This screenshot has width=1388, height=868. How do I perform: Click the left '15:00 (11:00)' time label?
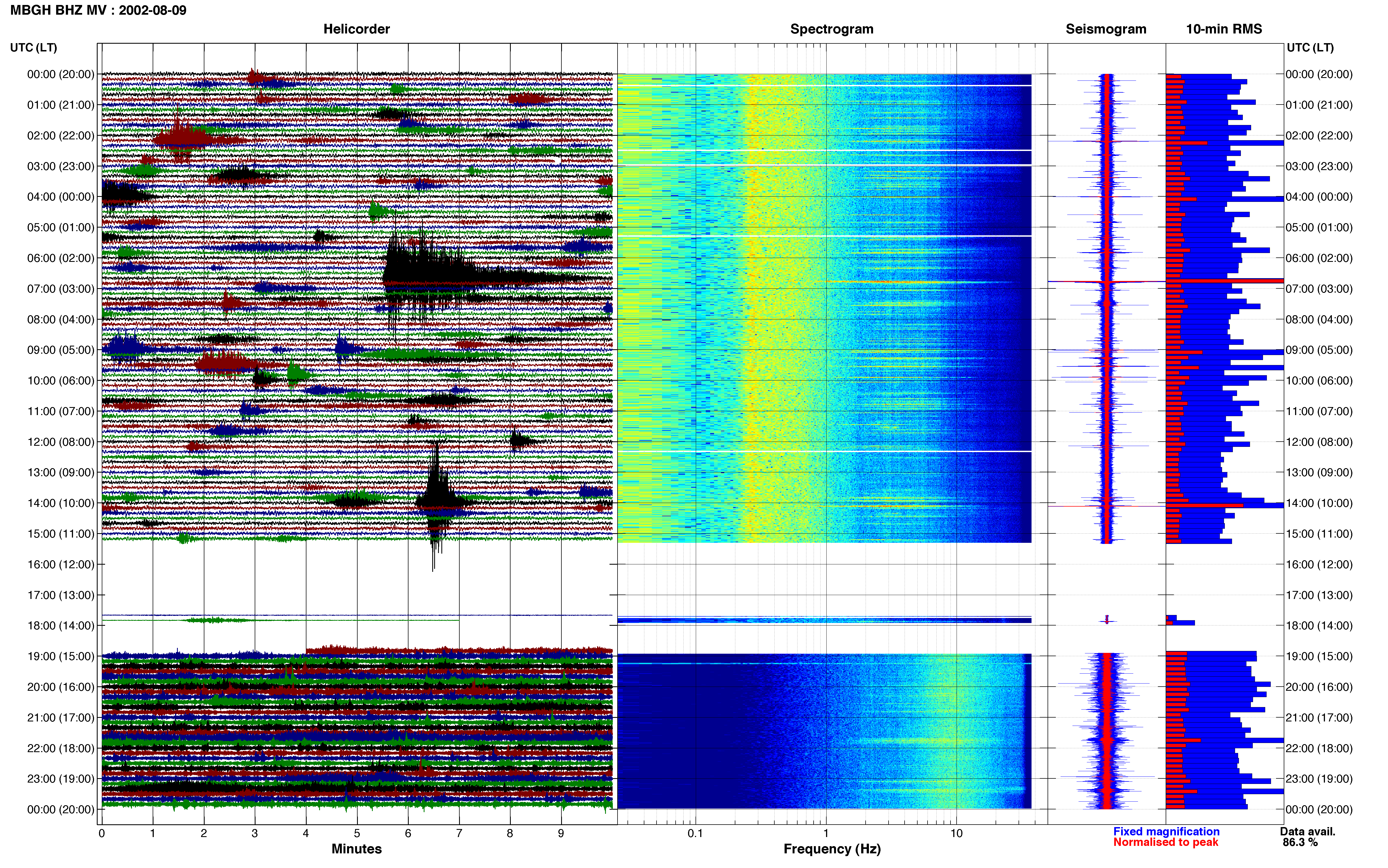pos(61,533)
